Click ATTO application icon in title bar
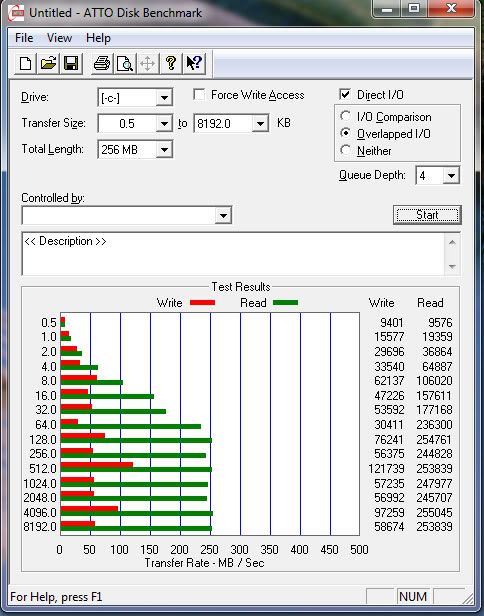This screenshot has height=616, width=484. coord(16,13)
